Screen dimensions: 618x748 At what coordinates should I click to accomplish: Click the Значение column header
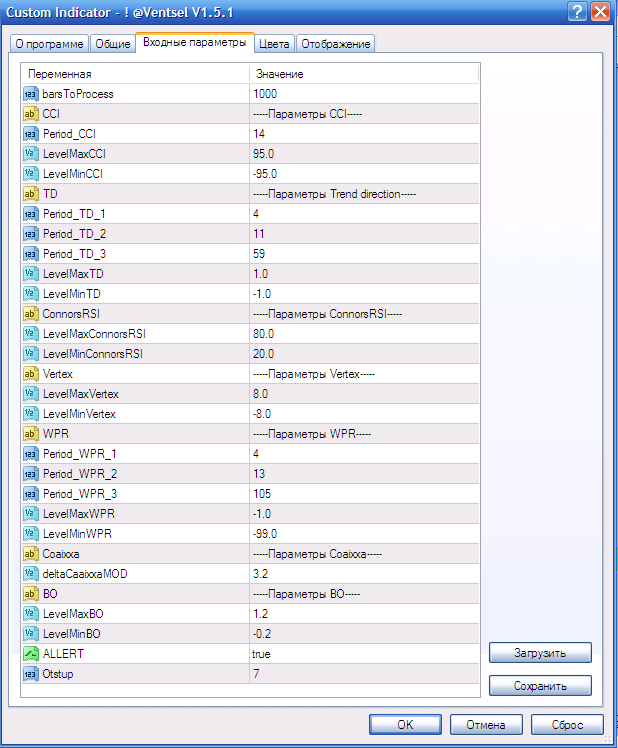pos(364,74)
